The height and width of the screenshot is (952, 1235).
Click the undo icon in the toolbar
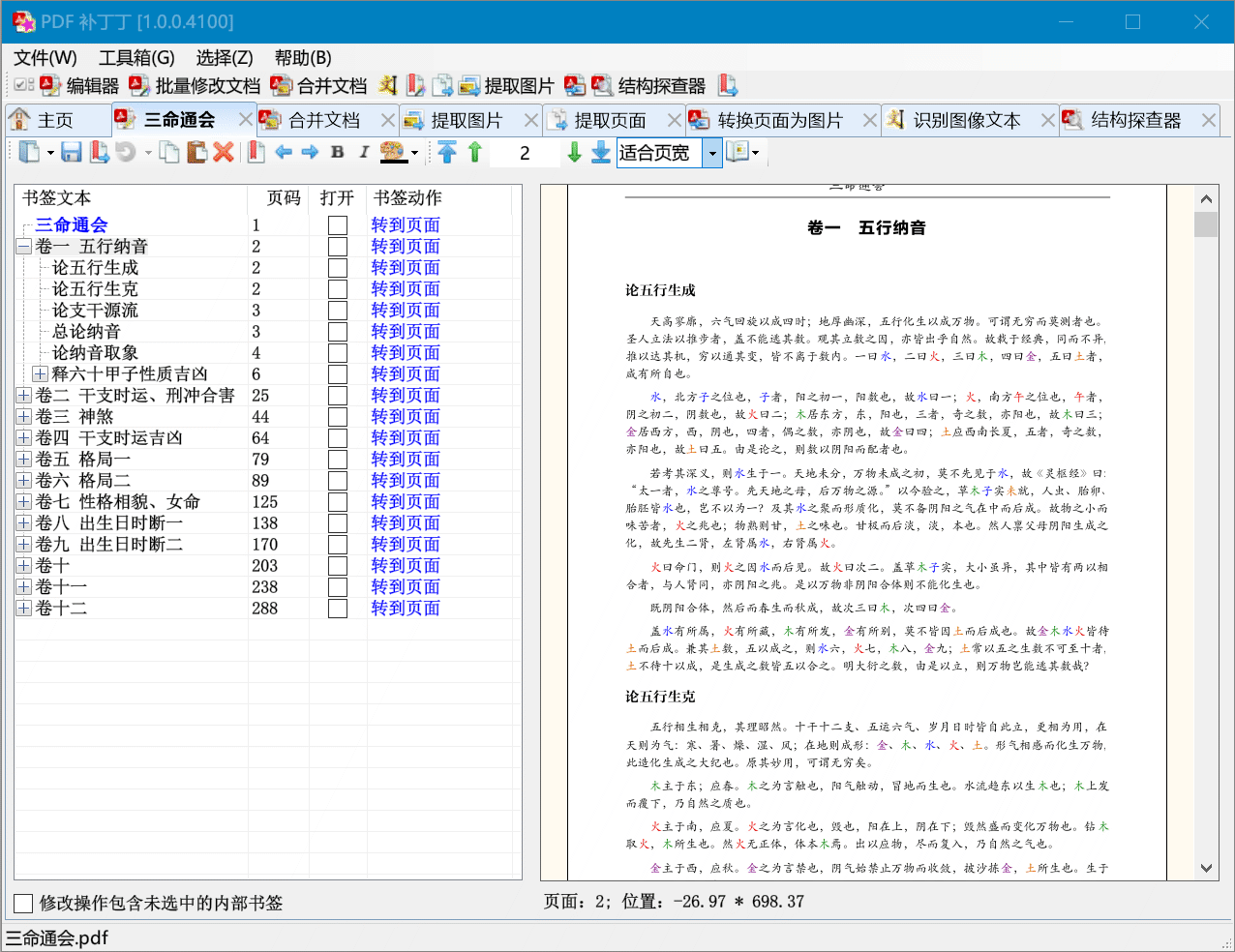click(x=125, y=152)
